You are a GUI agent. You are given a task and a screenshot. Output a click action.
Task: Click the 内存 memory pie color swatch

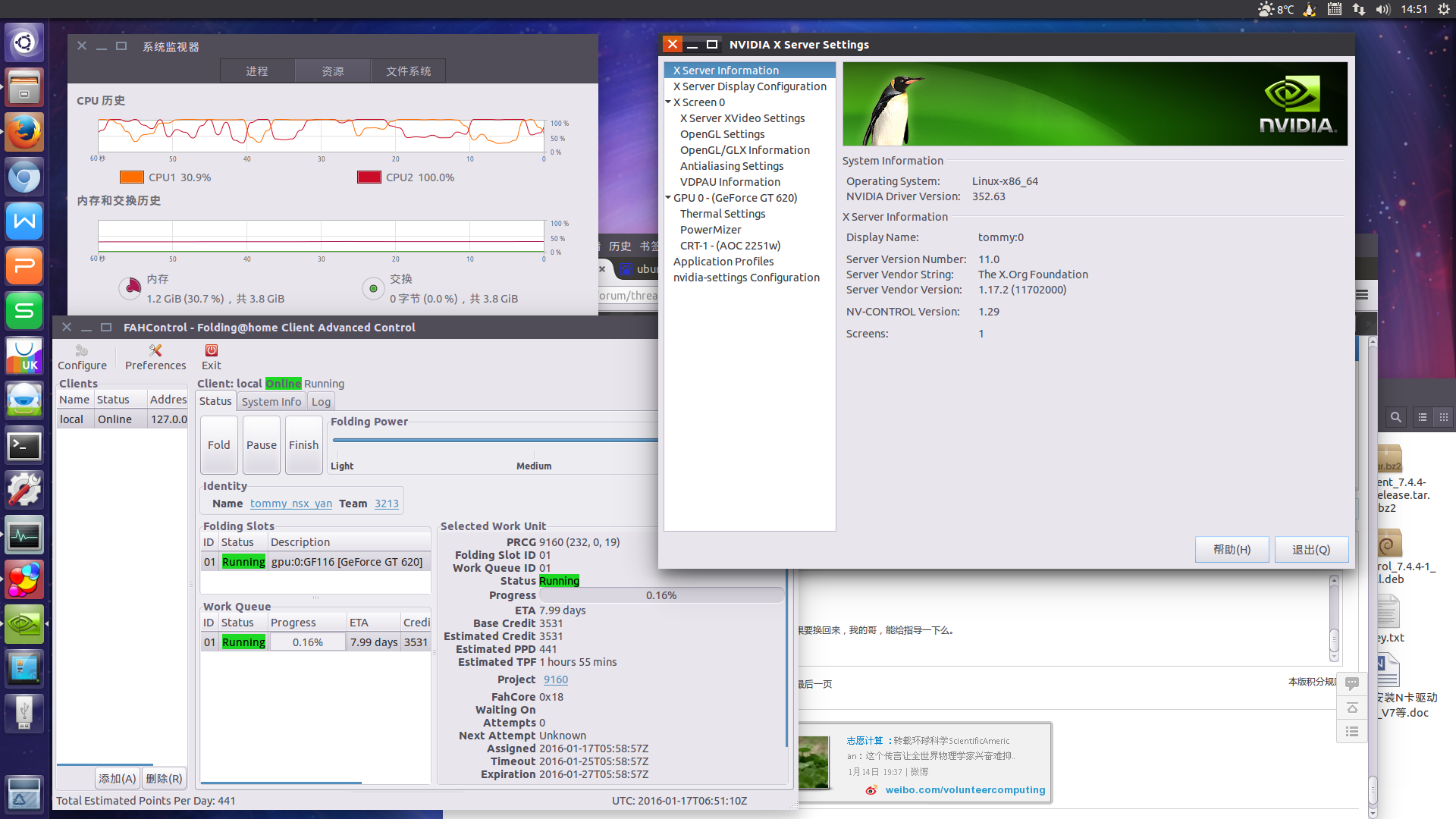[130, 288]
